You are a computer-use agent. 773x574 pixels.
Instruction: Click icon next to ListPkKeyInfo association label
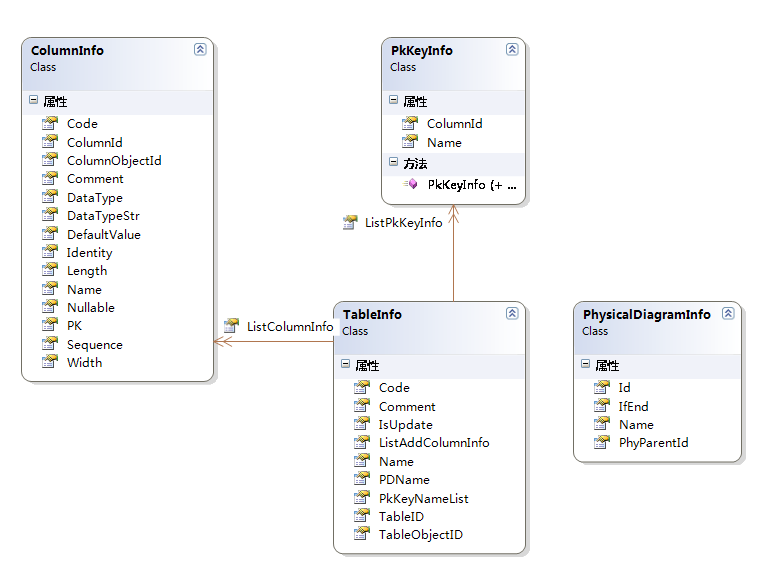coord(350,222)
